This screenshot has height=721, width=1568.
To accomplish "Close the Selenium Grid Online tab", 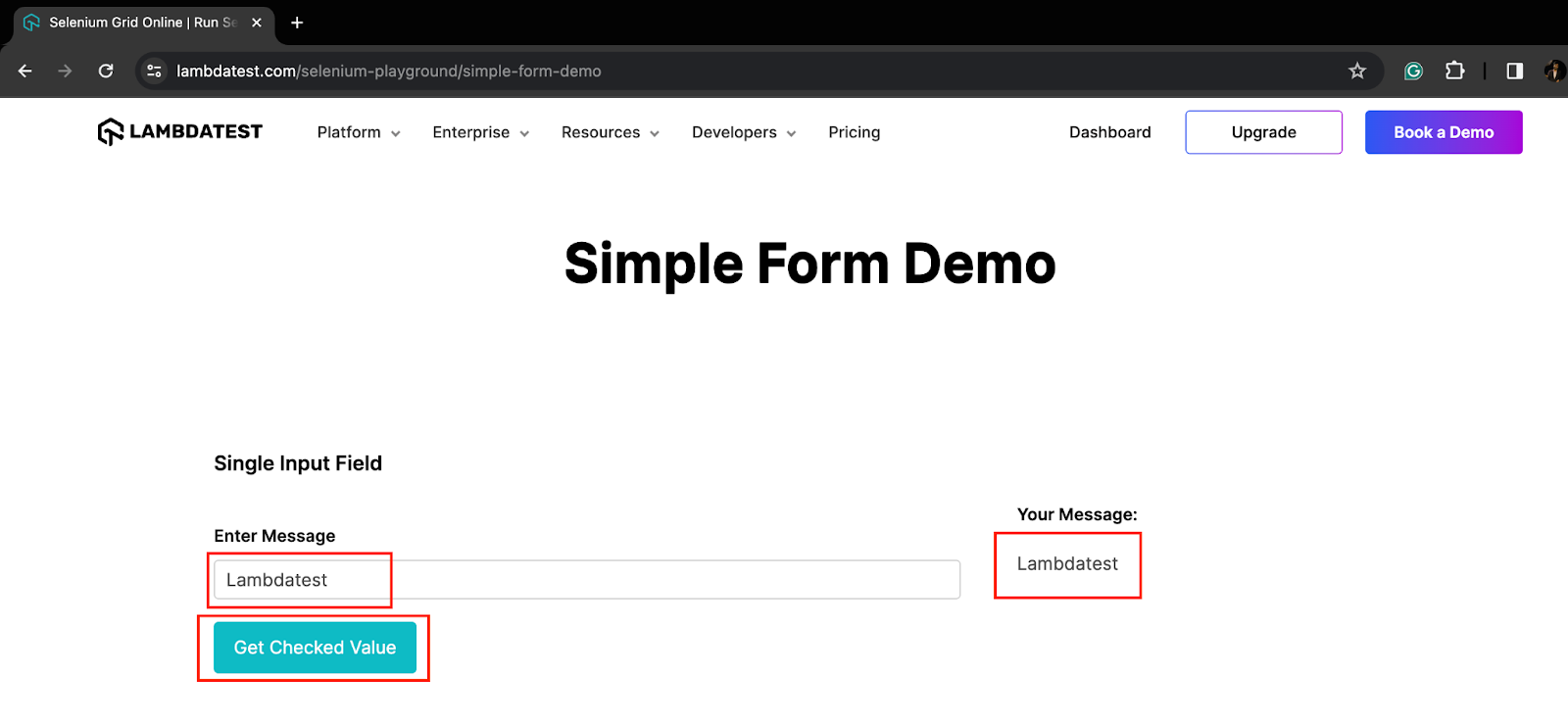I will pos(257,23).
